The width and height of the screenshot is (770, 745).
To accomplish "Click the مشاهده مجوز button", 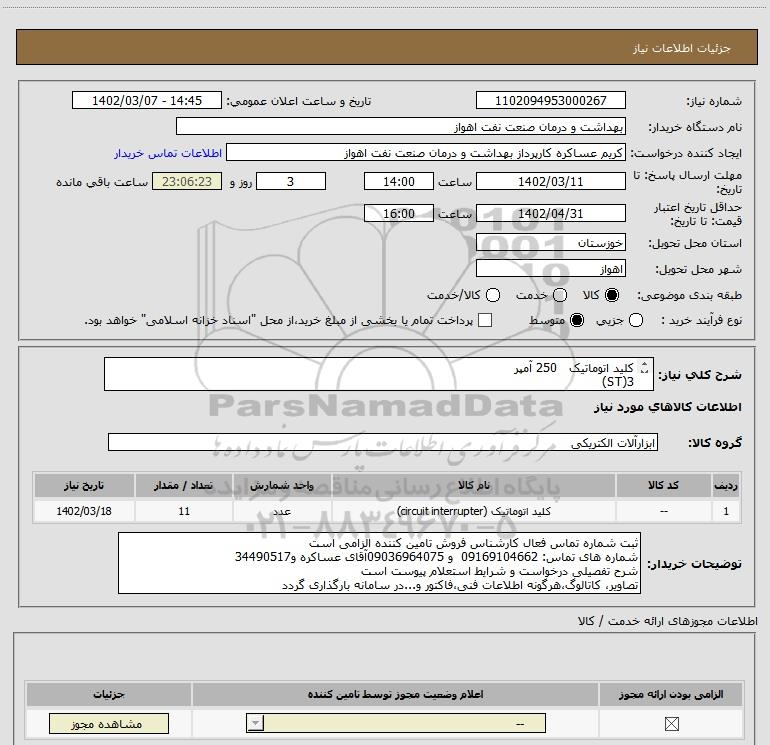I will 109,723.
